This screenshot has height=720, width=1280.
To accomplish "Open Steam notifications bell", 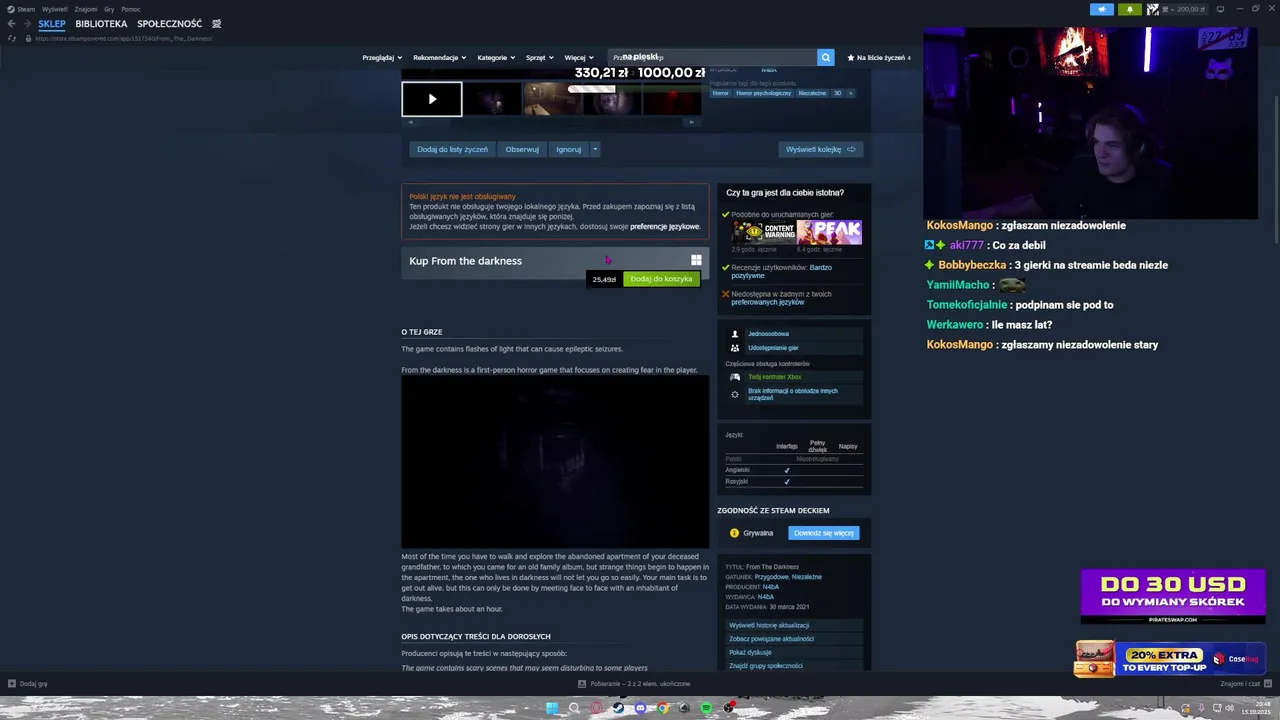I will point(1129,9).
